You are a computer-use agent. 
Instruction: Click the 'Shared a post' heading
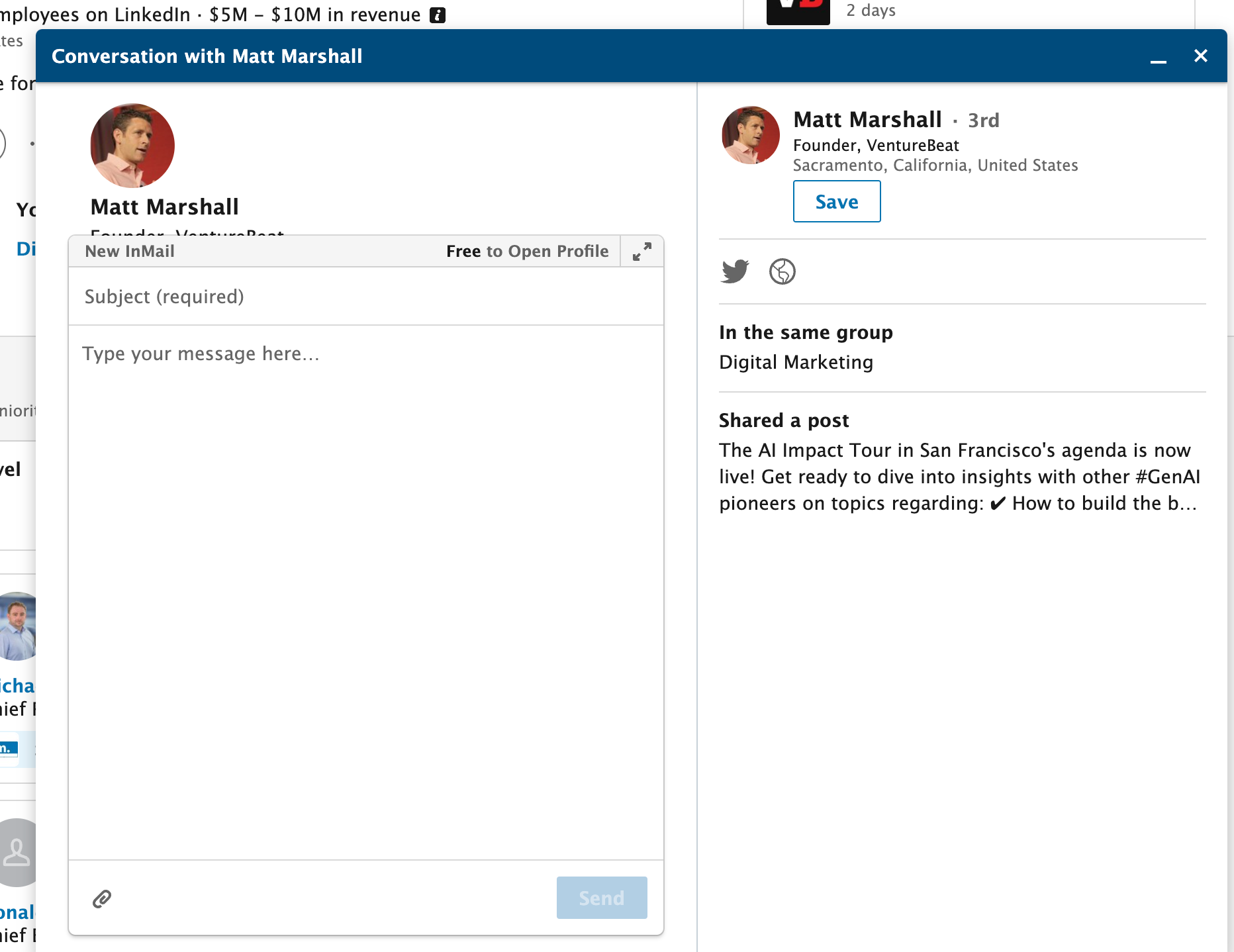tap(784, 420)
